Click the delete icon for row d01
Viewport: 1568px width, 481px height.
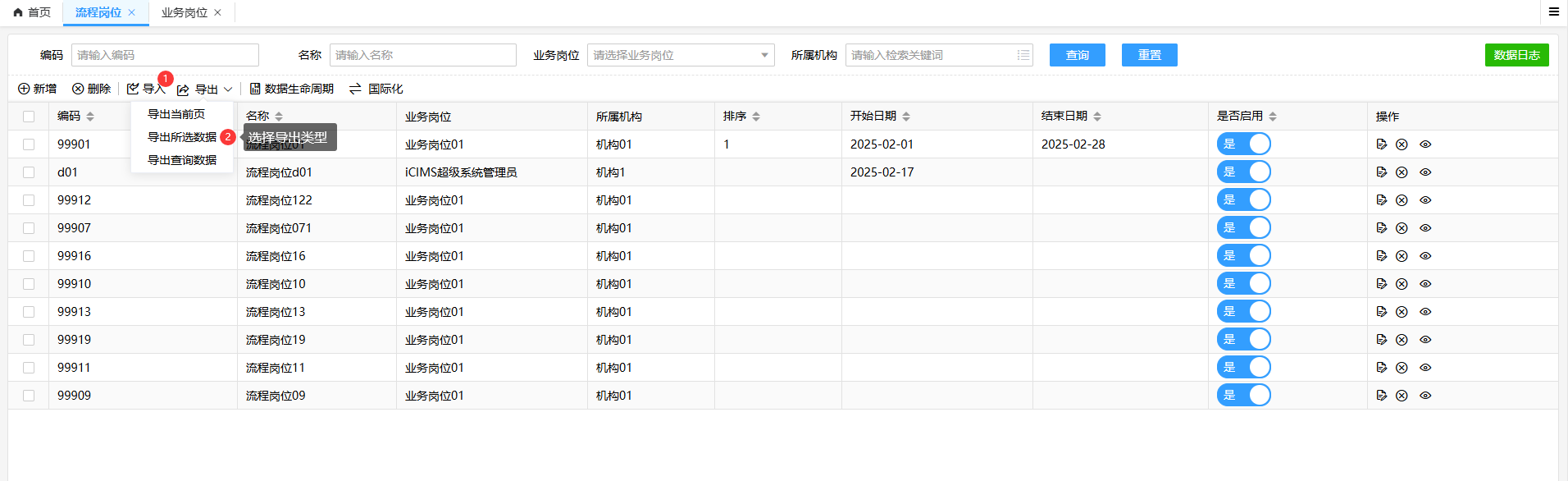pyautogui.click(x=1402, y=172)
